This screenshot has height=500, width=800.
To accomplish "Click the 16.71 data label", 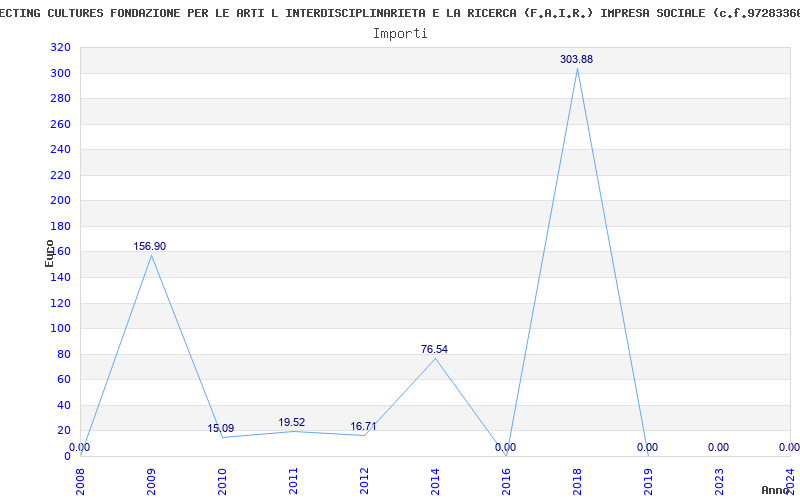I will coord(363,427).
